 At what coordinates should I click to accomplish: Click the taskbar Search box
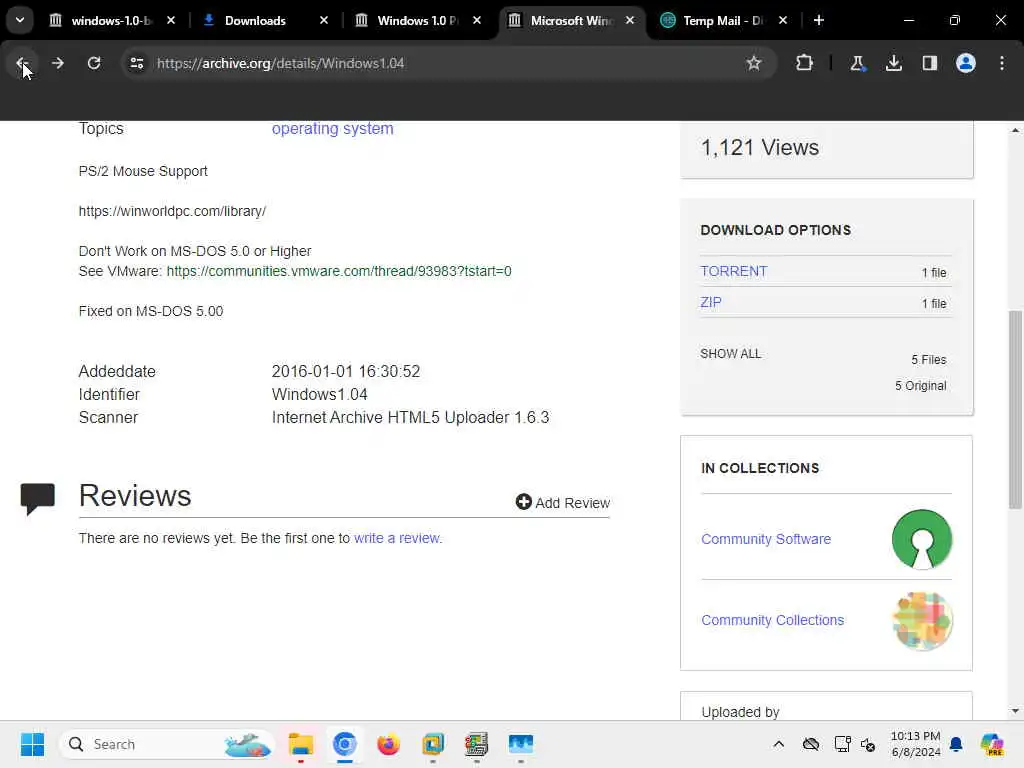pos(167,744)
